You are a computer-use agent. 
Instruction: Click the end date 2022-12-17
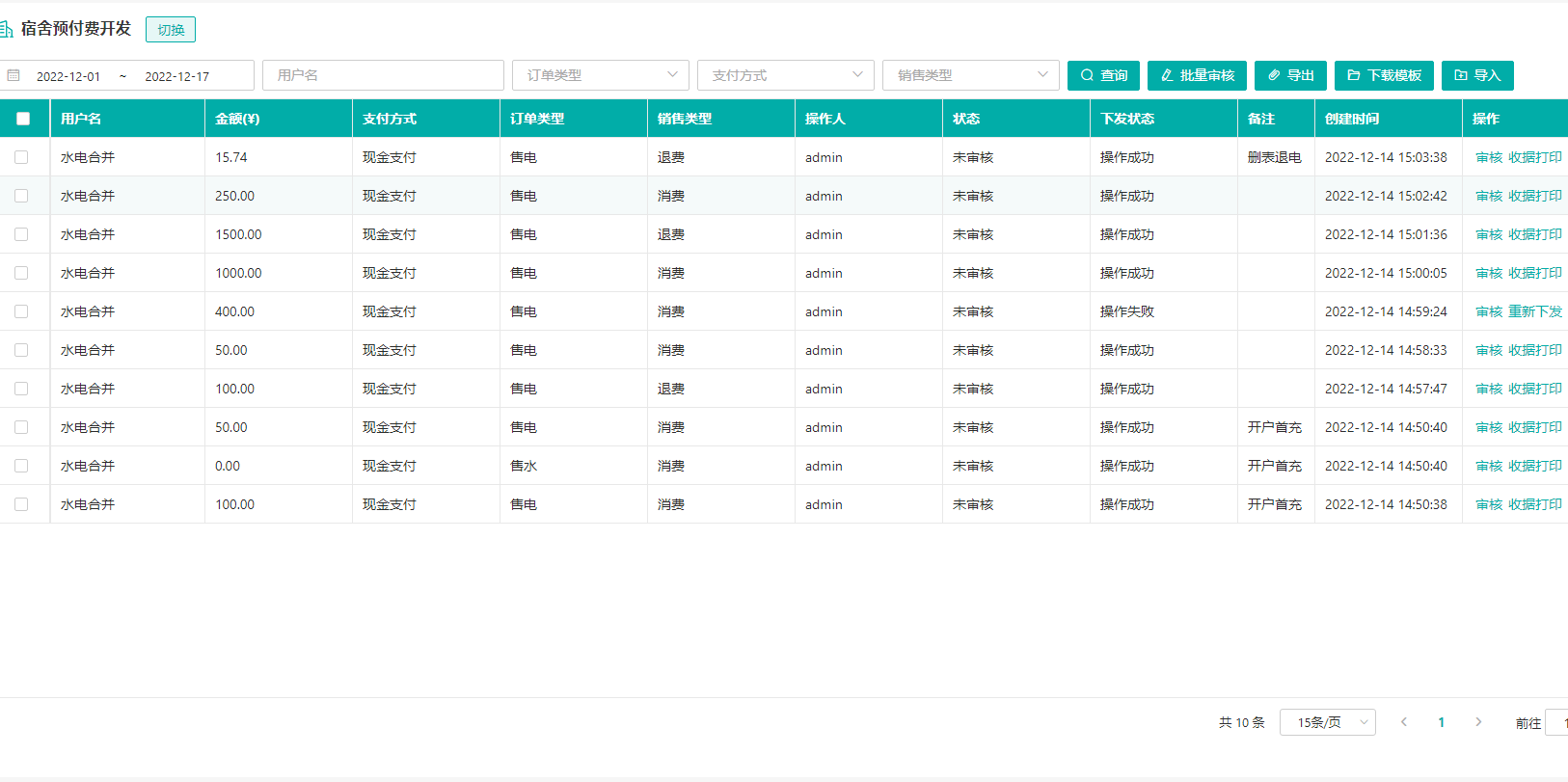click(177, 76)
